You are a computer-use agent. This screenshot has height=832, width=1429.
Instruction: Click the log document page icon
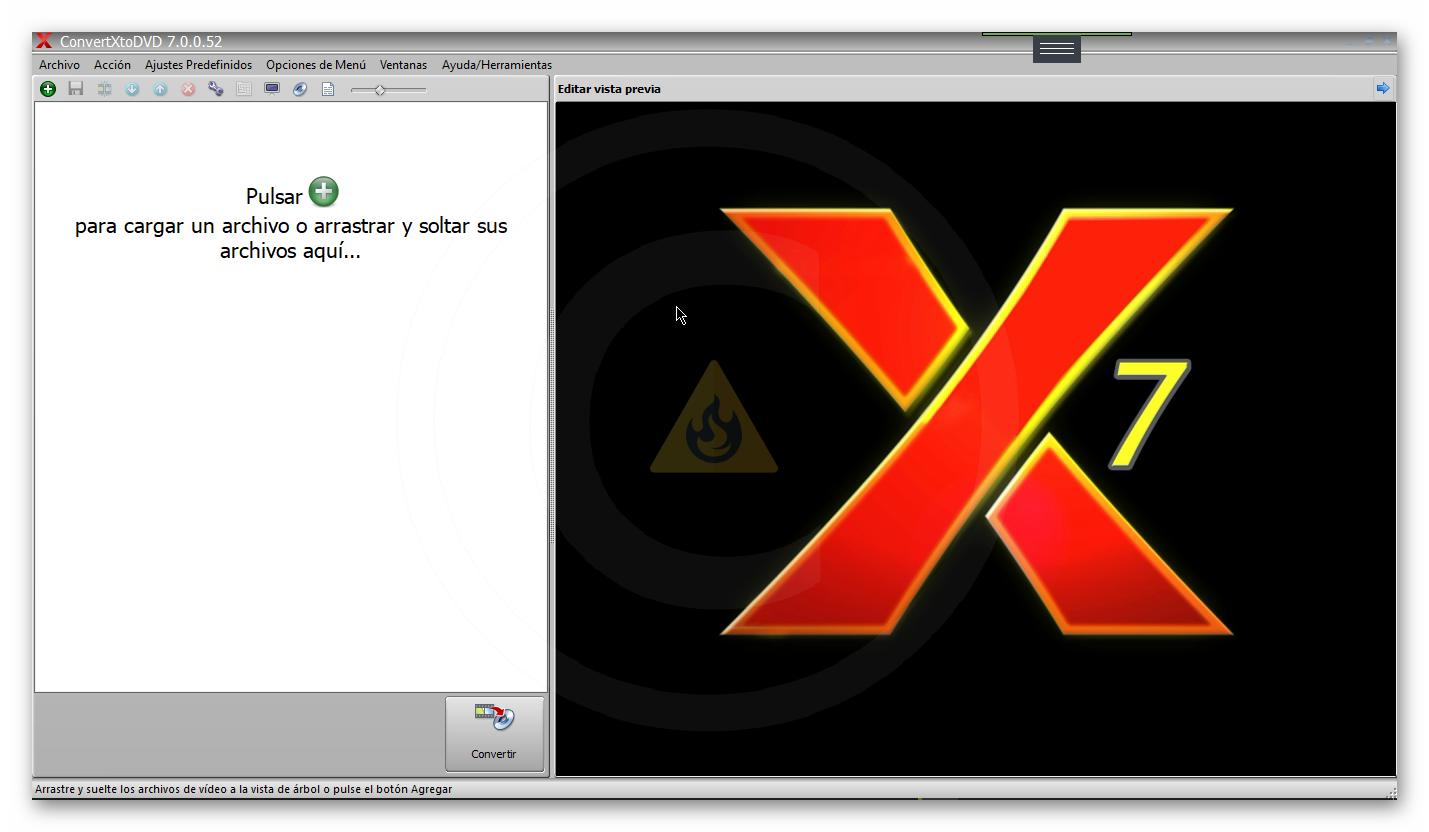tap(328, 89)
